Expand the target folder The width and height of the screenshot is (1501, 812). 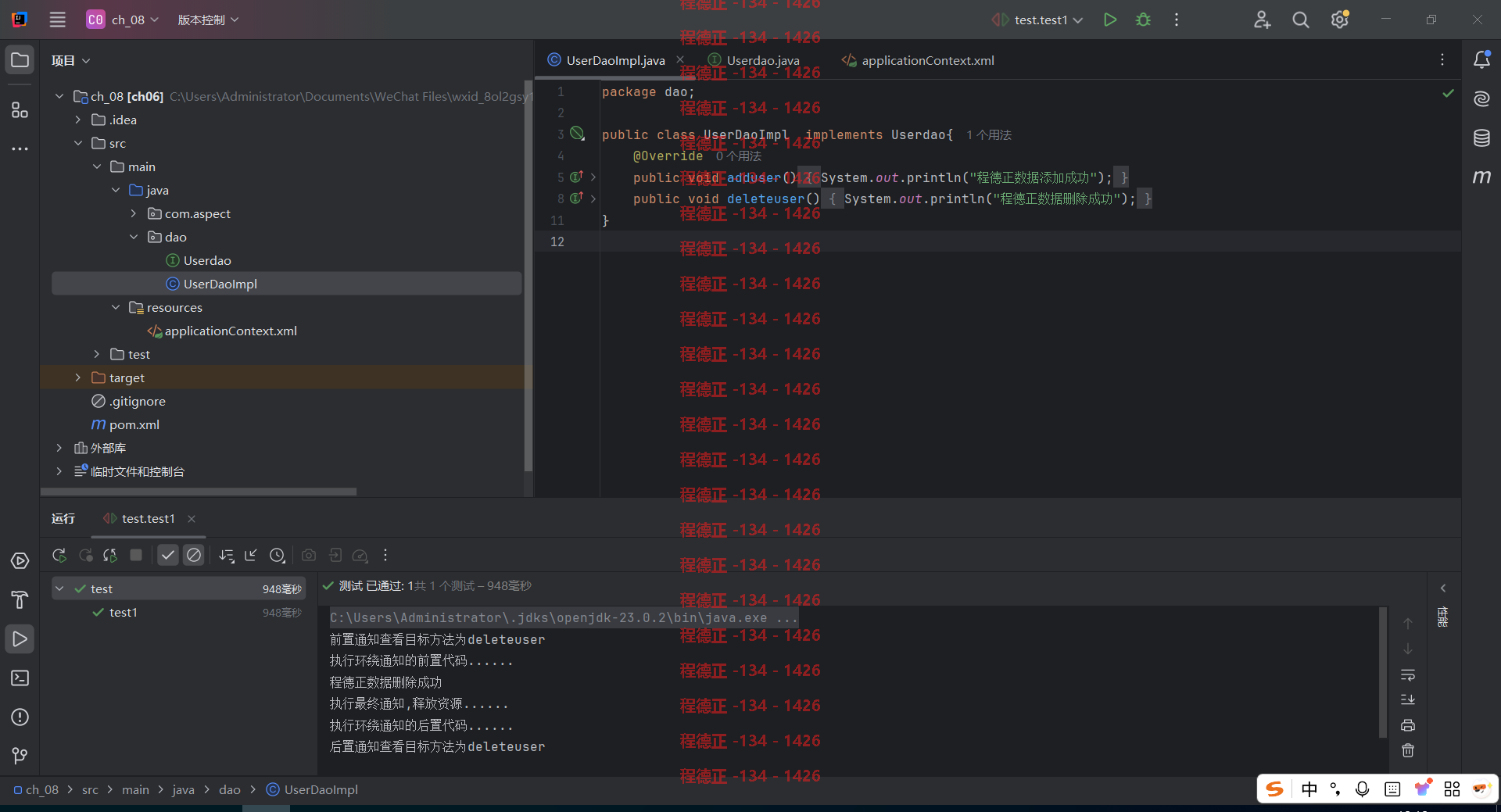(78, 377)
